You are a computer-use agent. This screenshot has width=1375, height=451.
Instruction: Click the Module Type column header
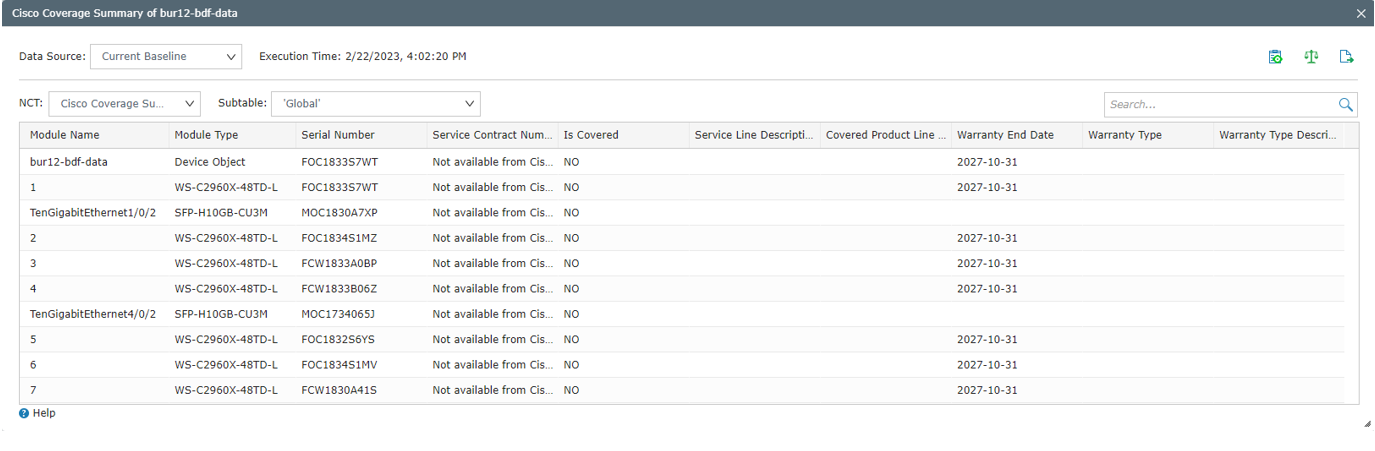(x=206, y=135)
